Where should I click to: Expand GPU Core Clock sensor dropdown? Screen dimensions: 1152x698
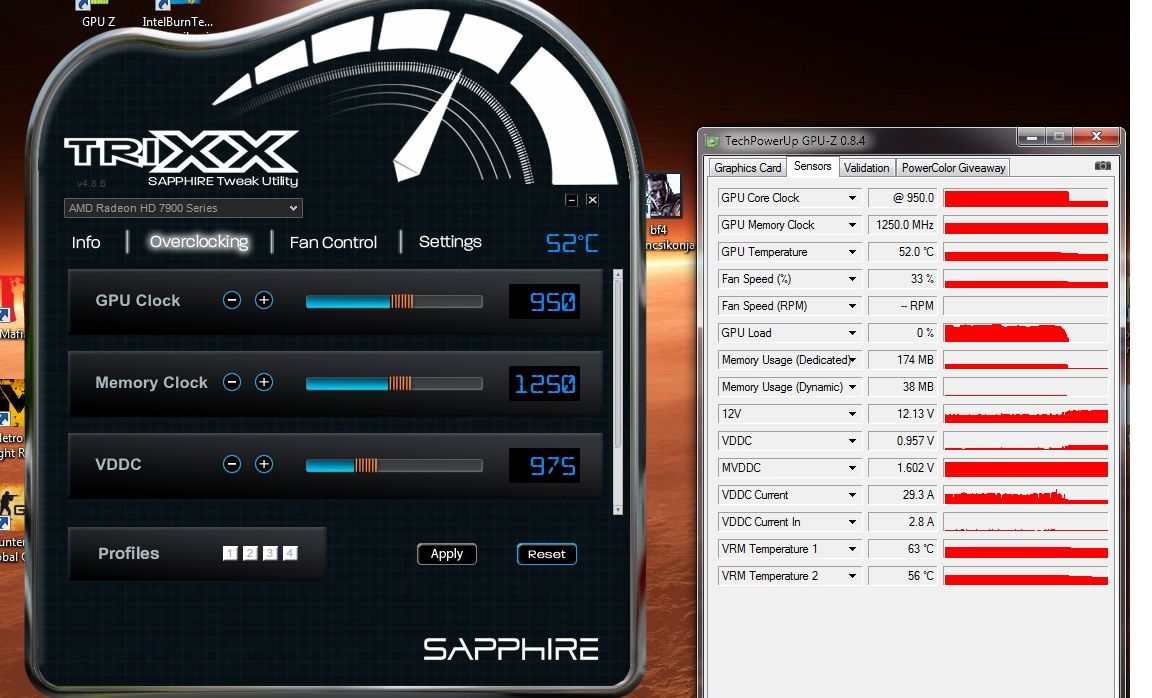coord(852,198)
